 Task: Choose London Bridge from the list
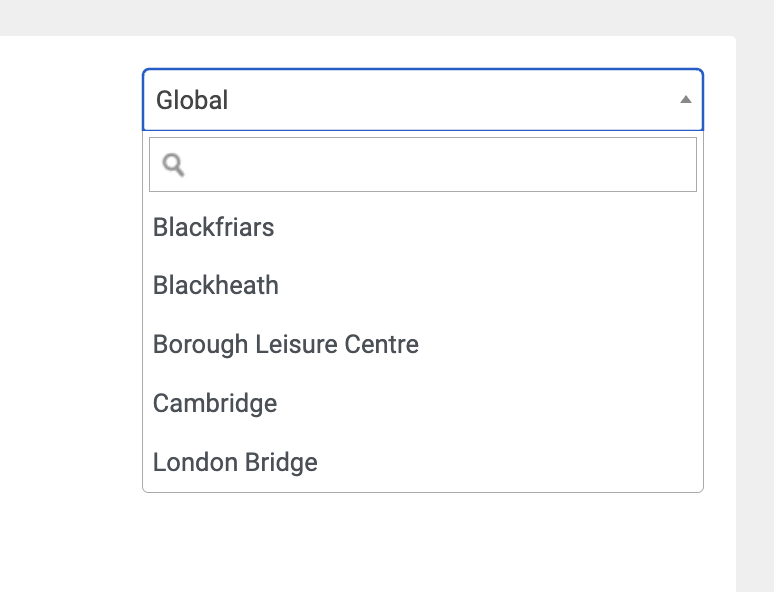pos(423,462)
